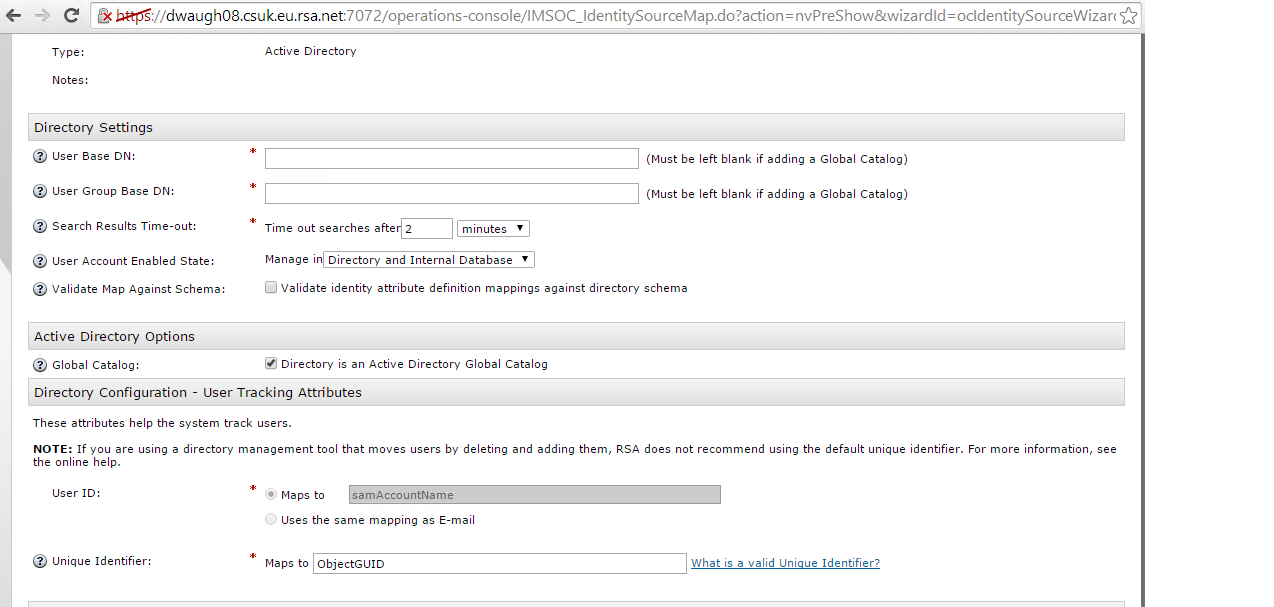Viewport: 1274px width, 607px height.
Task: Click the browser forward arrow
Action: [42, 15]
